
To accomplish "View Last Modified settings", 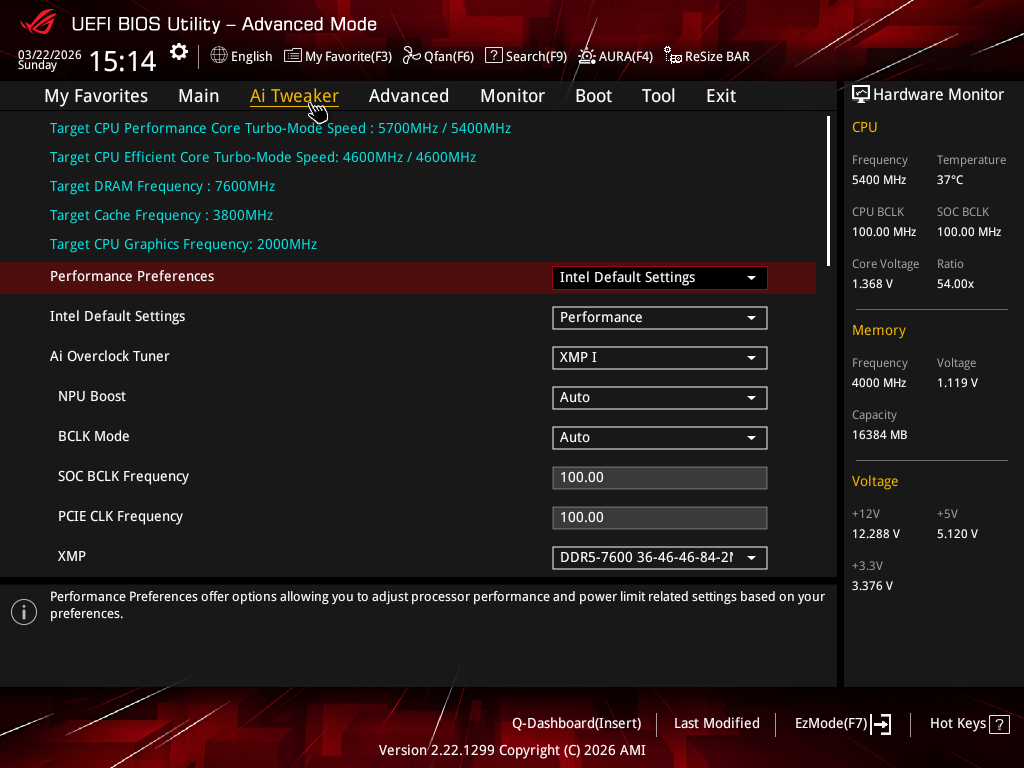I will click(716, 724).
